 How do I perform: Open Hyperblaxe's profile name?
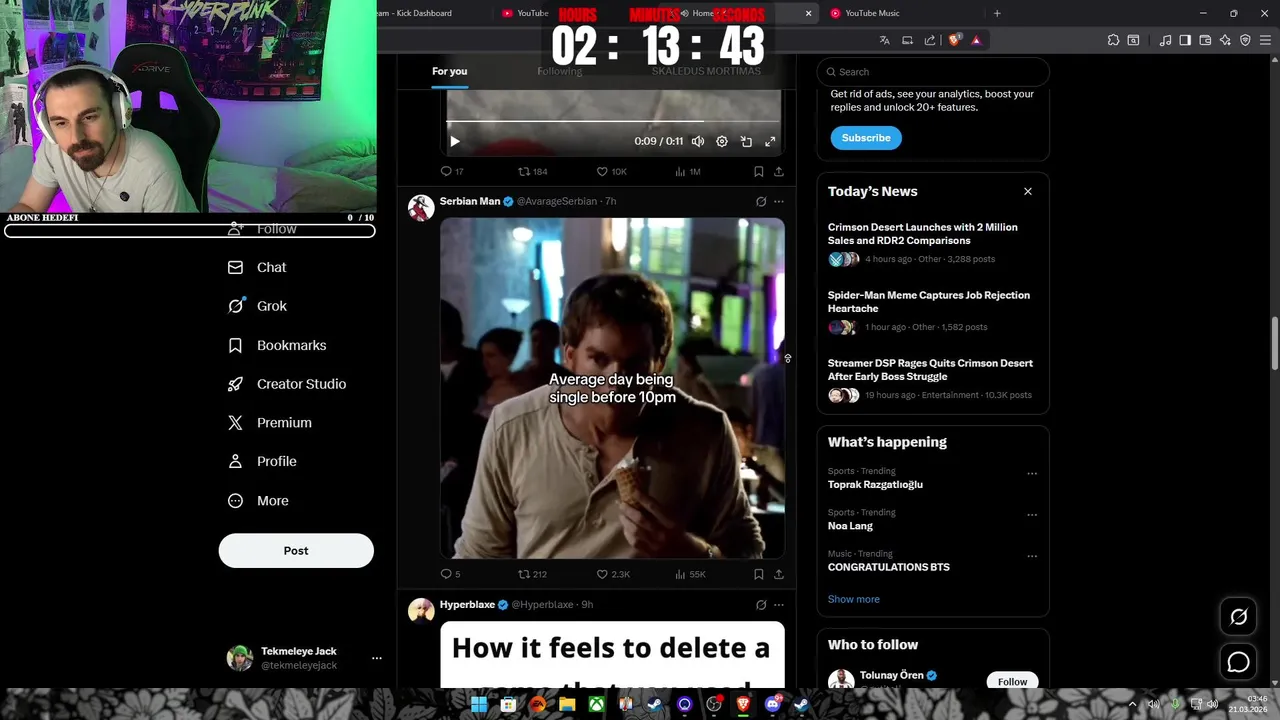(467, 605)
